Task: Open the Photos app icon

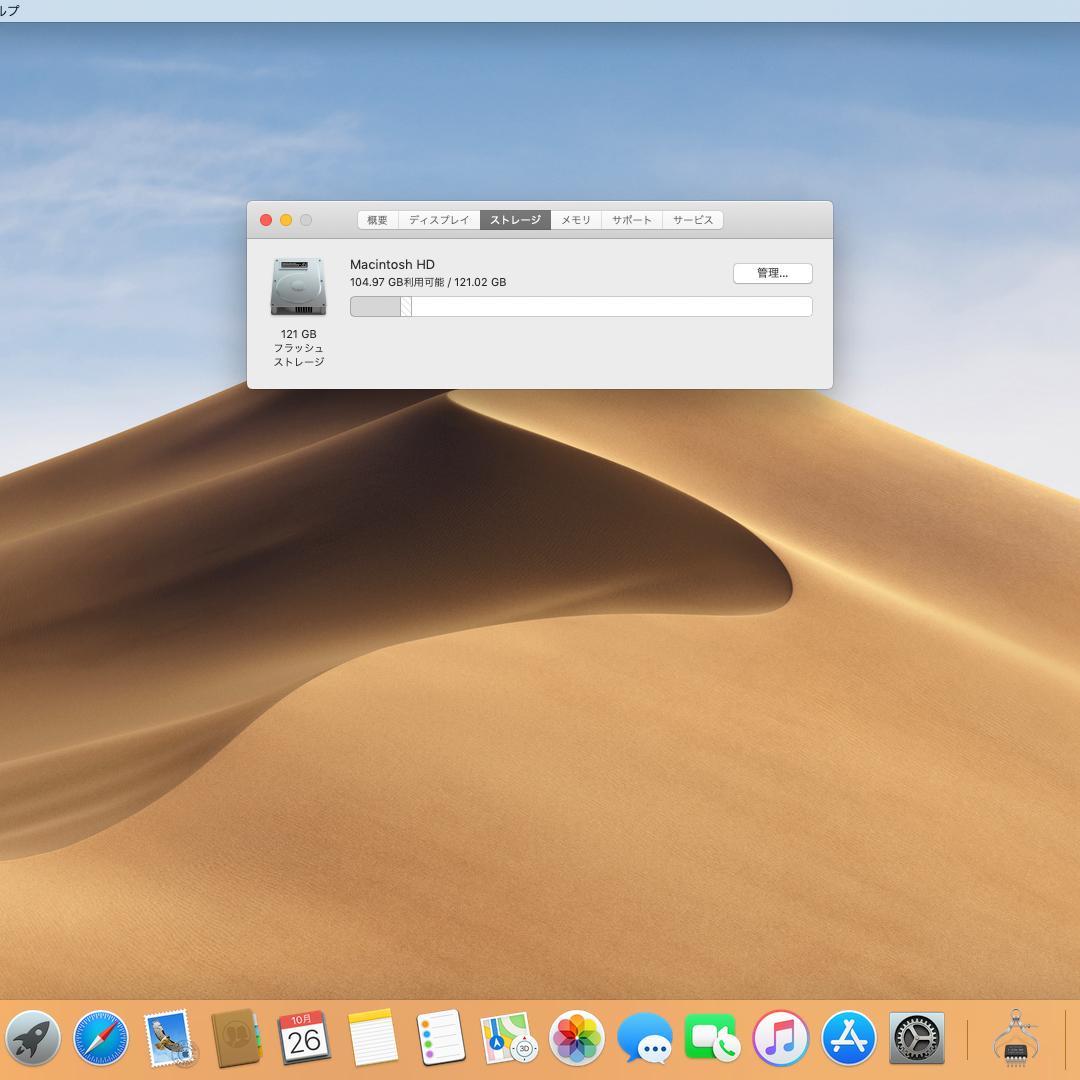Action: 576,1038
